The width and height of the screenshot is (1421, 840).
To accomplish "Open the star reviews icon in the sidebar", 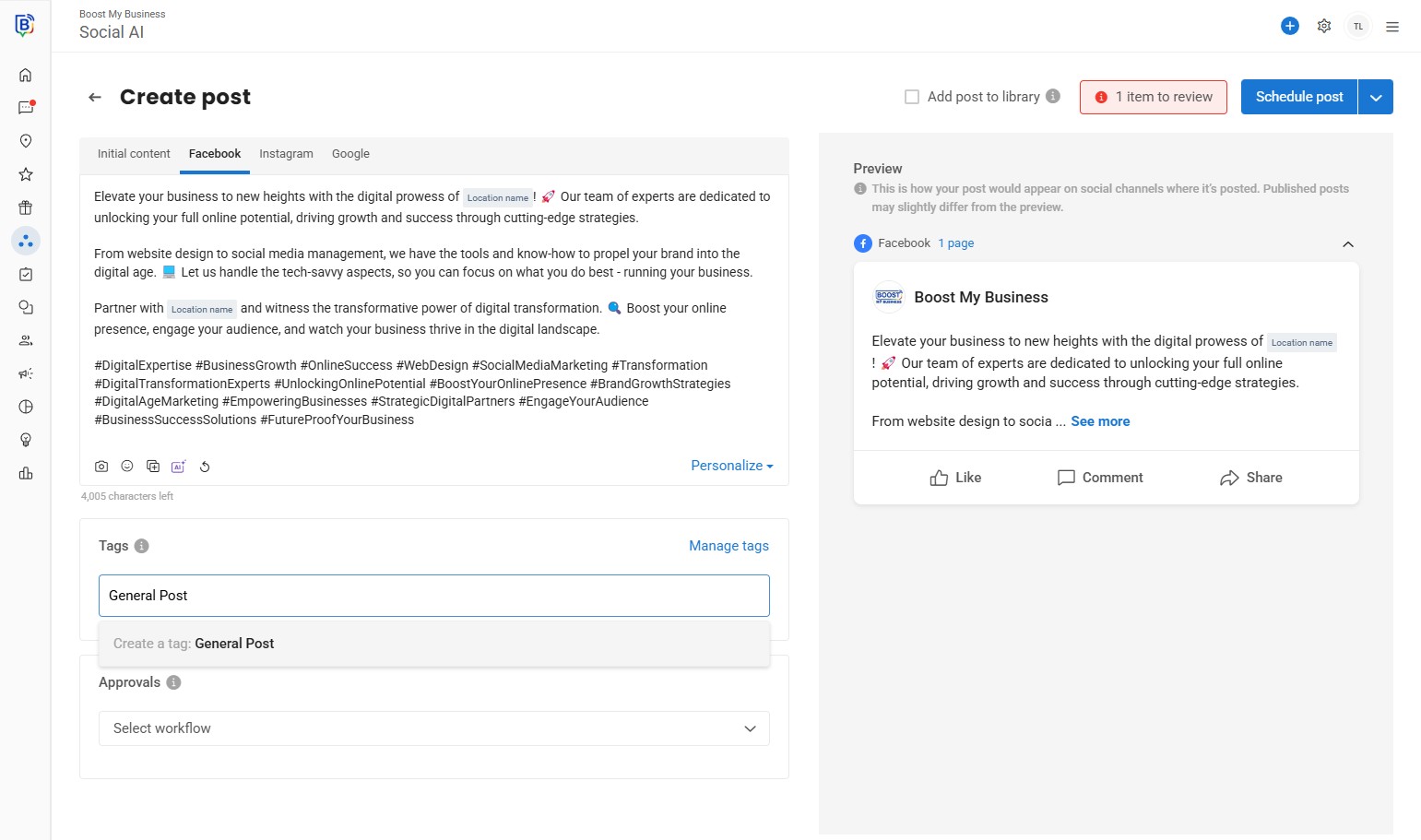I will pos(26,174).
